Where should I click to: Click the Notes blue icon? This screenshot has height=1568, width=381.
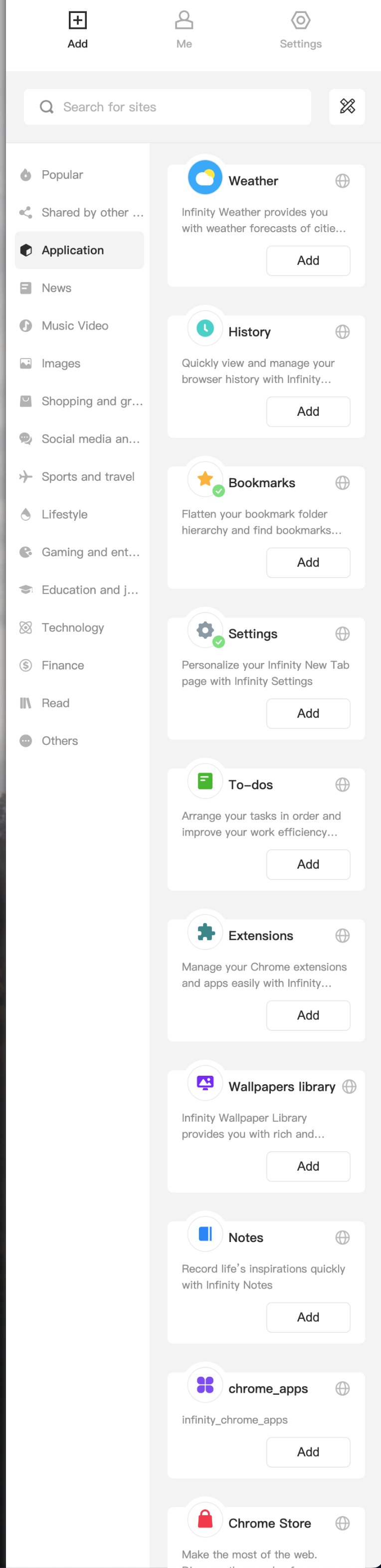(x=205, y=1234)
